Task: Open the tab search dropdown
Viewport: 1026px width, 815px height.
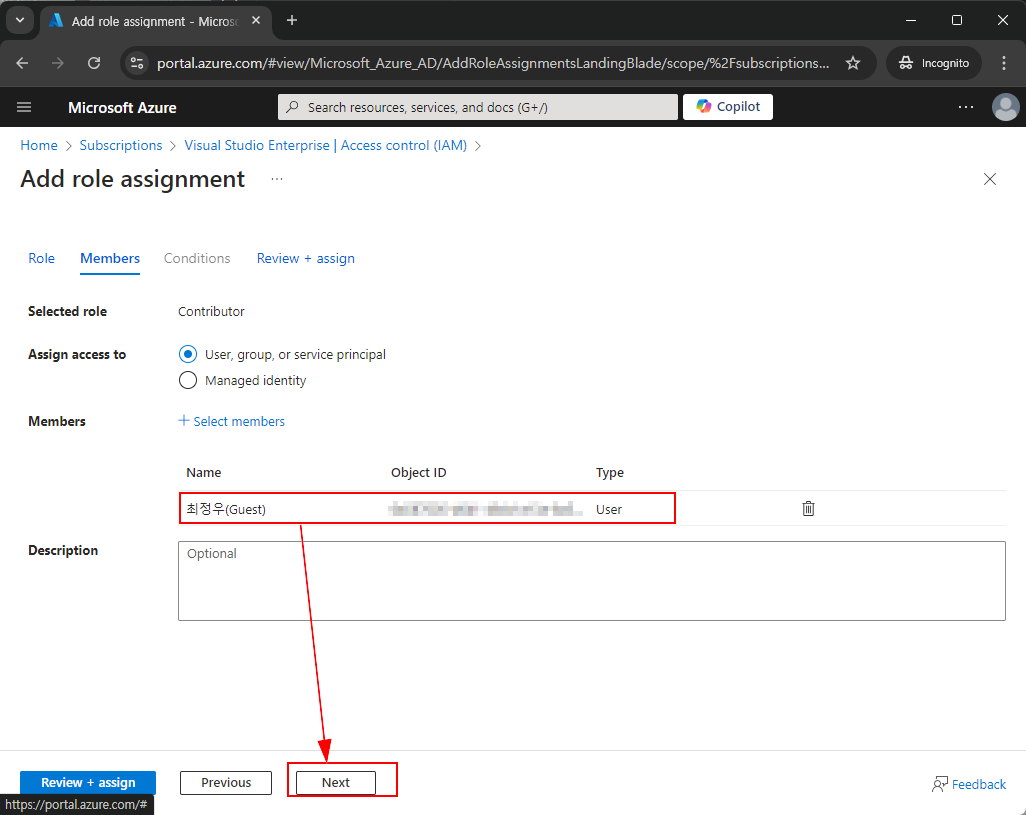Action: tap(20, 21)
